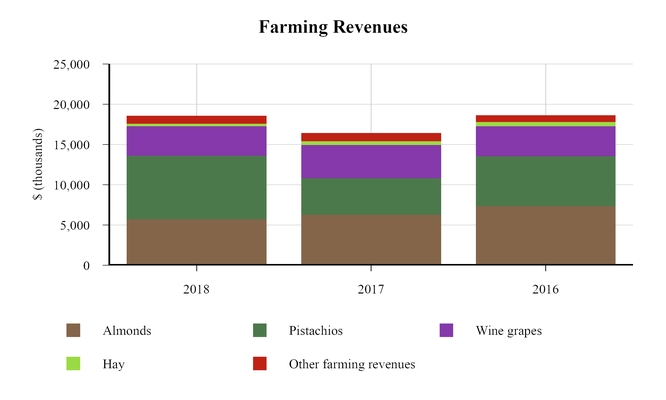Click the 2017 x-axis label

coord(371,289)
